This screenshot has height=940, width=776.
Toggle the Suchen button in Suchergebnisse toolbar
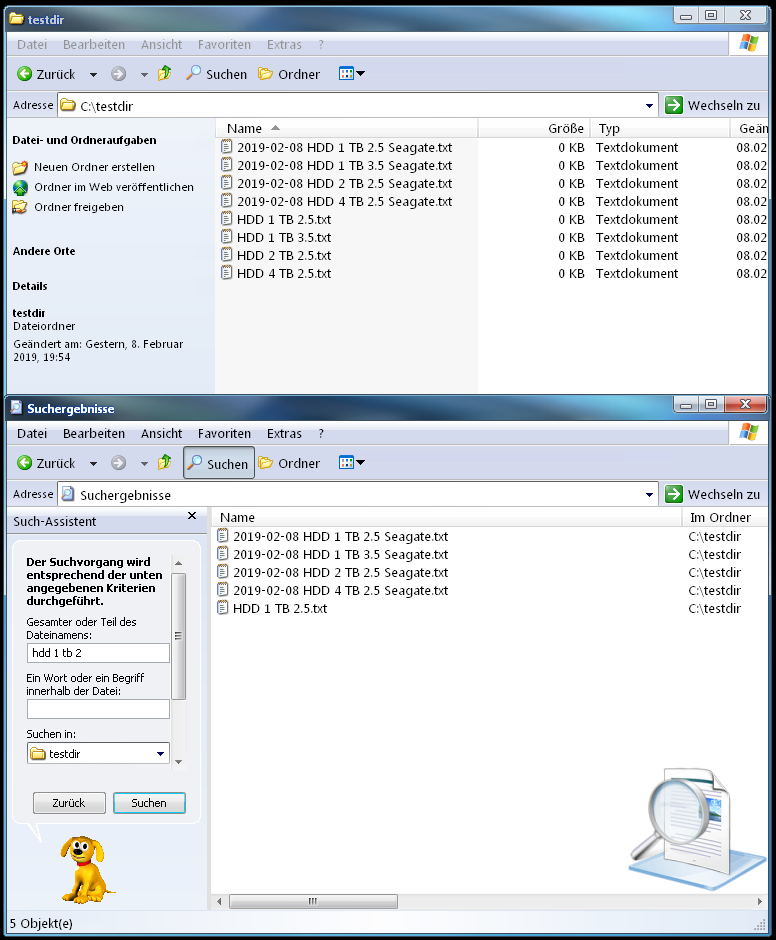coord(218,463)
